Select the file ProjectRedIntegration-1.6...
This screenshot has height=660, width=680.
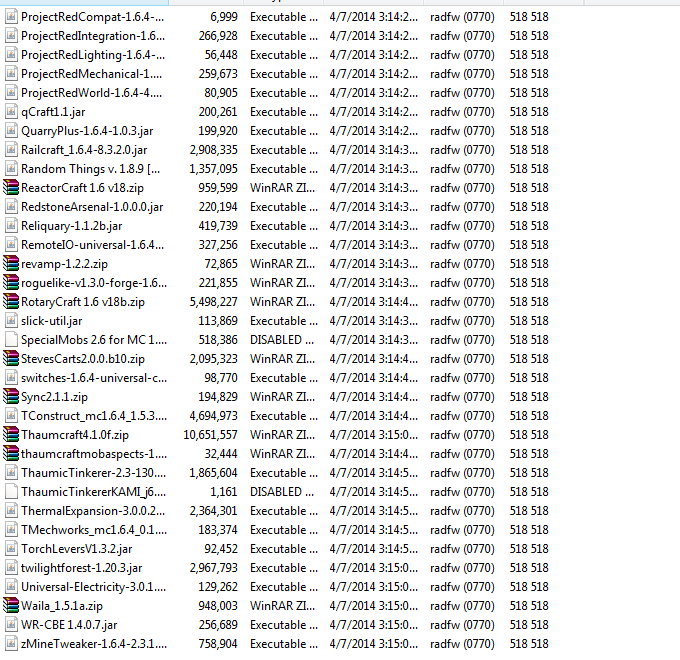click(93, 36)
